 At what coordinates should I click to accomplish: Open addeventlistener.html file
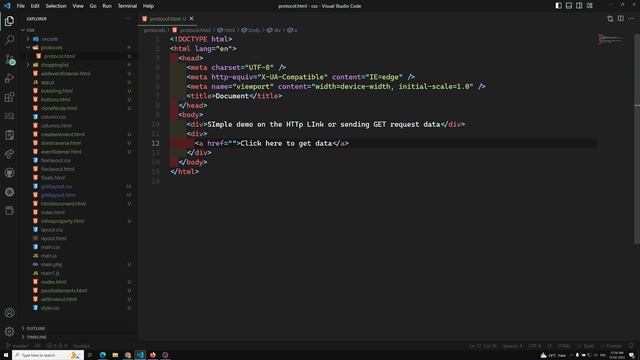point(65,73)
